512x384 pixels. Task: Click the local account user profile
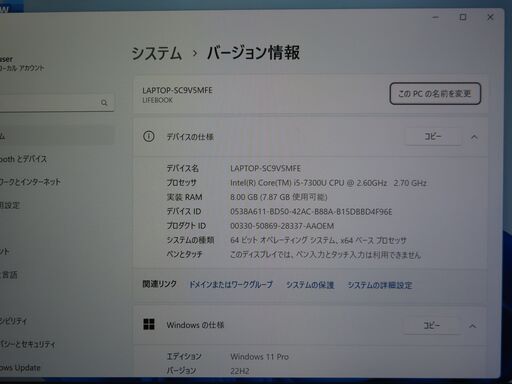pos(22,63)
